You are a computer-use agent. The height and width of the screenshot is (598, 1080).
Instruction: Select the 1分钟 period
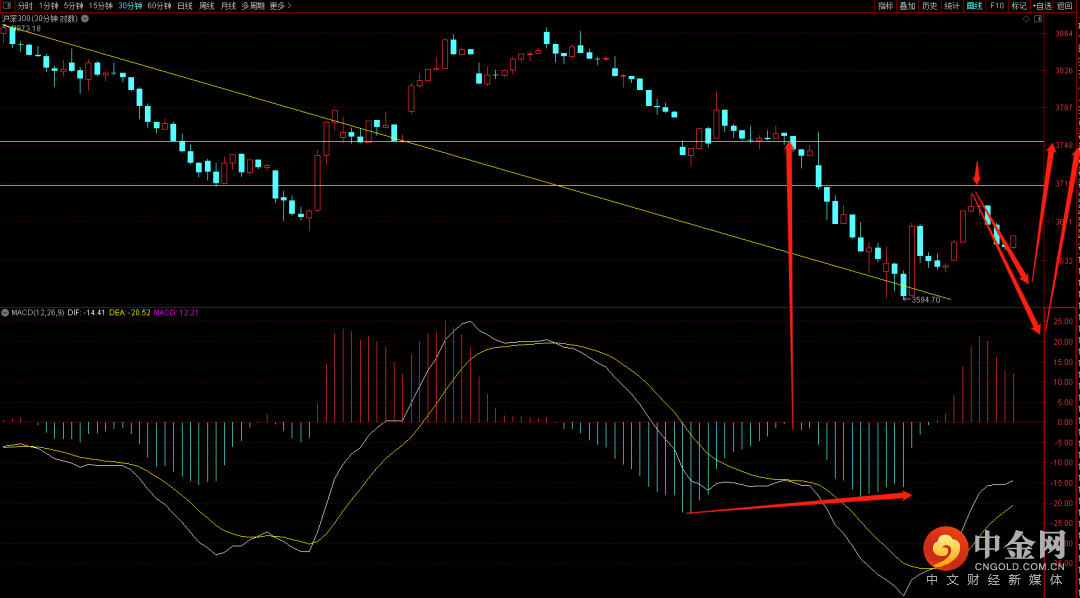49,6
